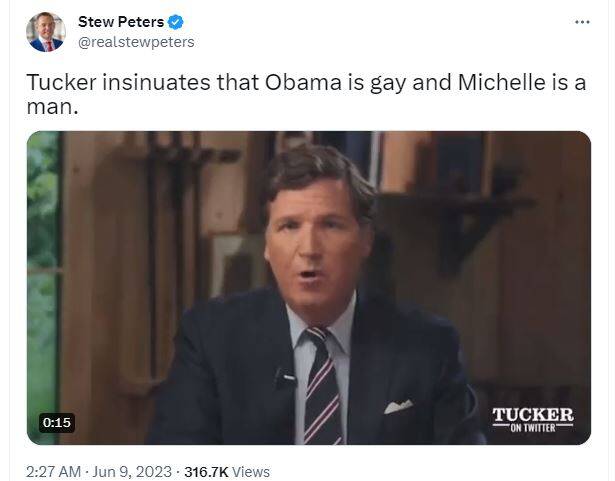Open the 2:27 AM Jun 9, 2023 timestamp
The height and width of the screenshot is (481, 615).
(99, 472)
